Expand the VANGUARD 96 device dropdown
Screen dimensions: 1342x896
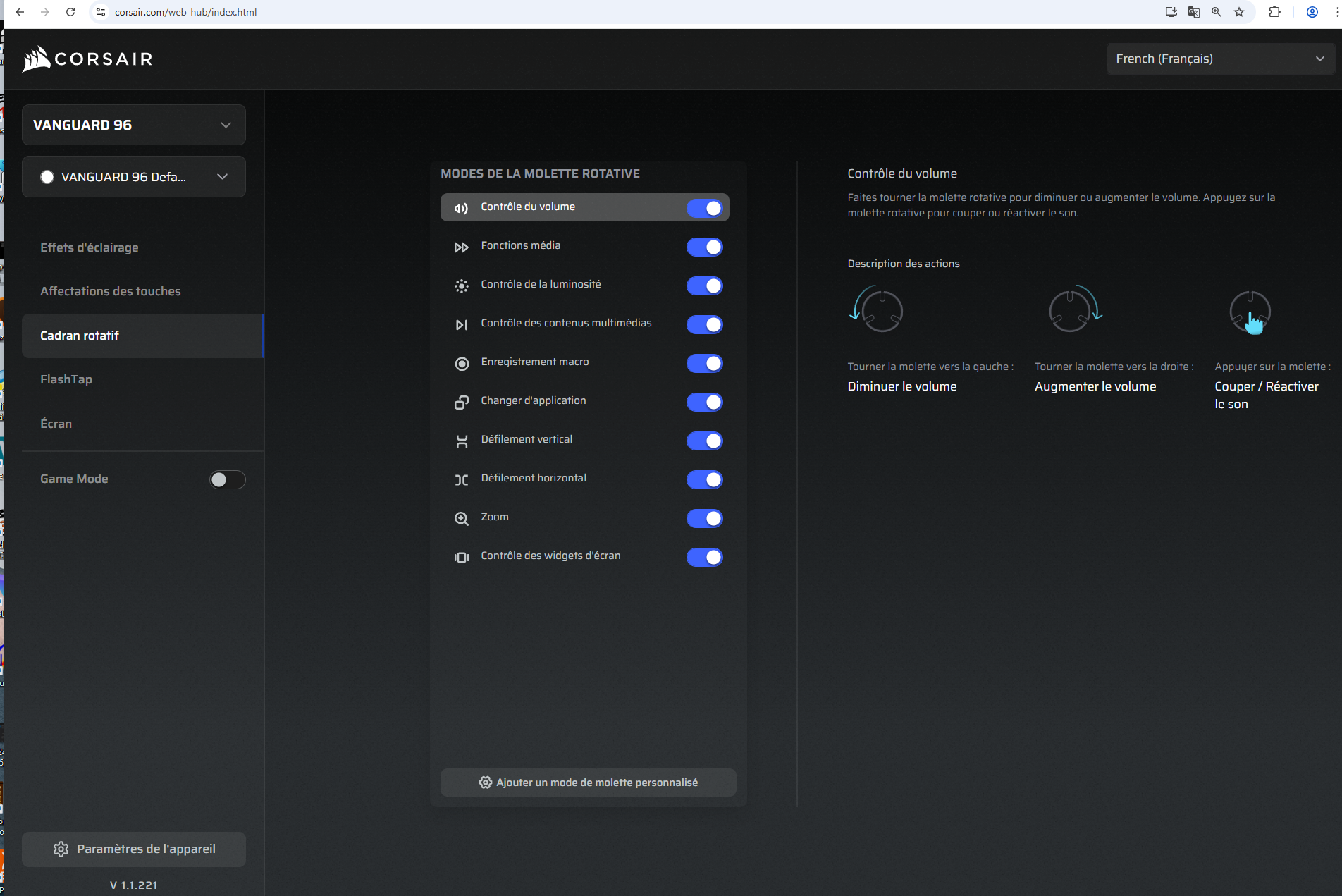[134, 125]
